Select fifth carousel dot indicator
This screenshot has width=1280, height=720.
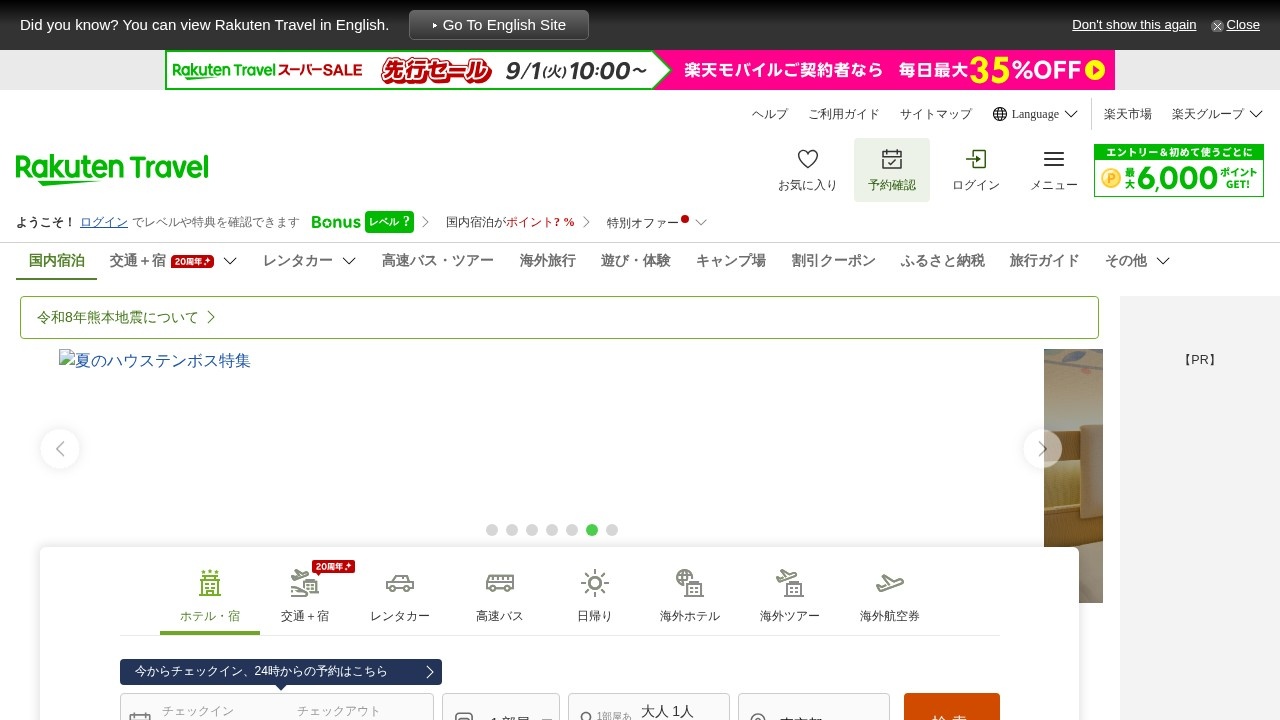point(572,530)
